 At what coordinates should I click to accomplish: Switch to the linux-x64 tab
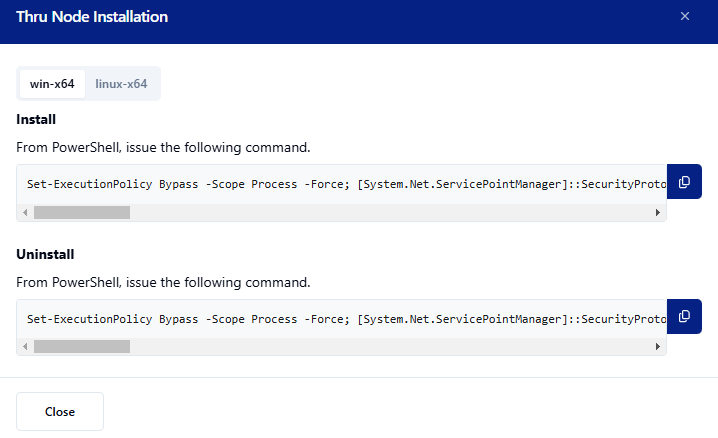[x=121, y=84]
